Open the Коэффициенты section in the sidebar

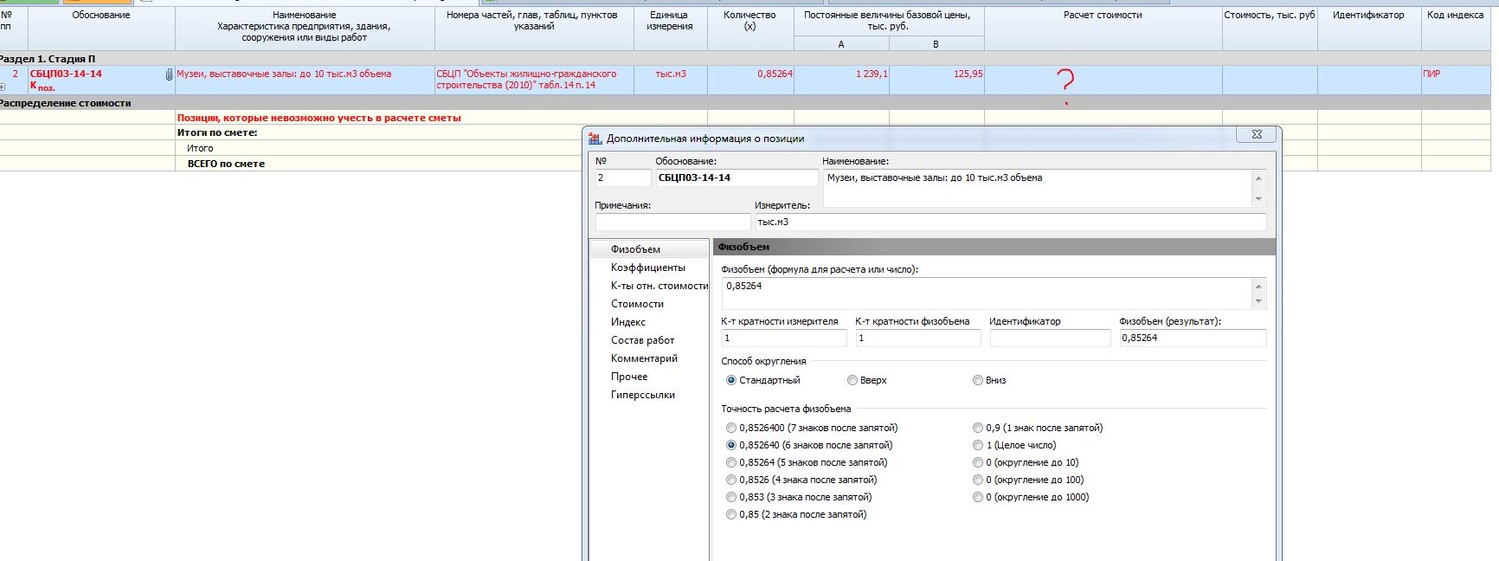(648, 267)
